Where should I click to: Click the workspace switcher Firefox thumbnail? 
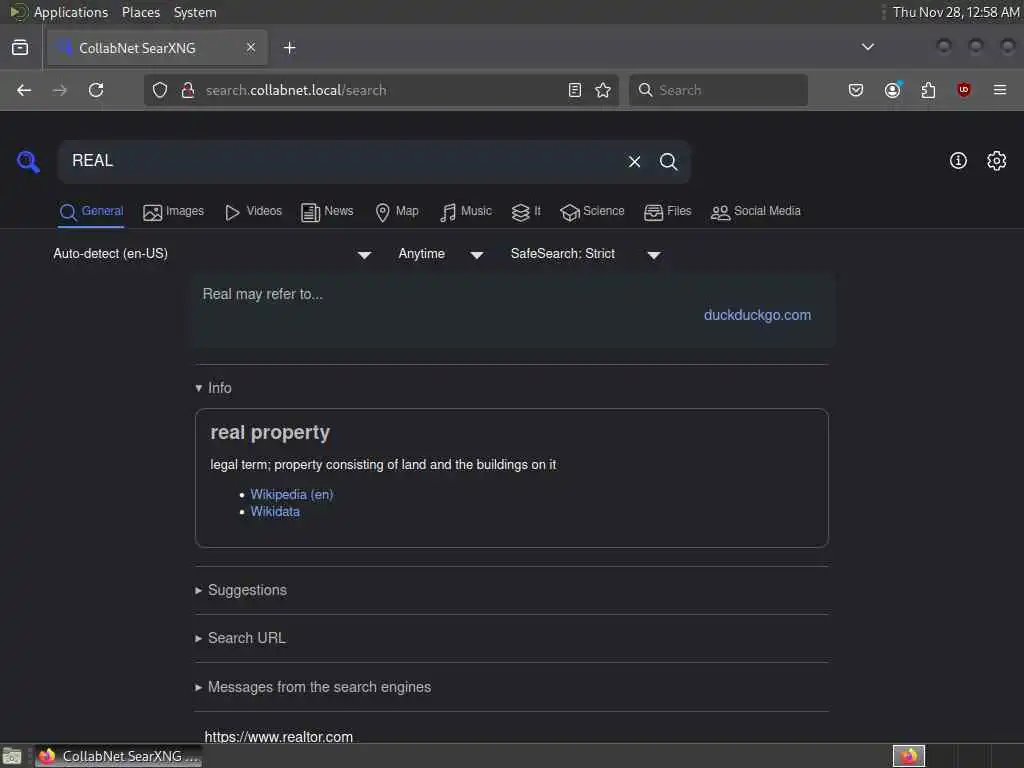pyautogui.click(x=908, y=756)
